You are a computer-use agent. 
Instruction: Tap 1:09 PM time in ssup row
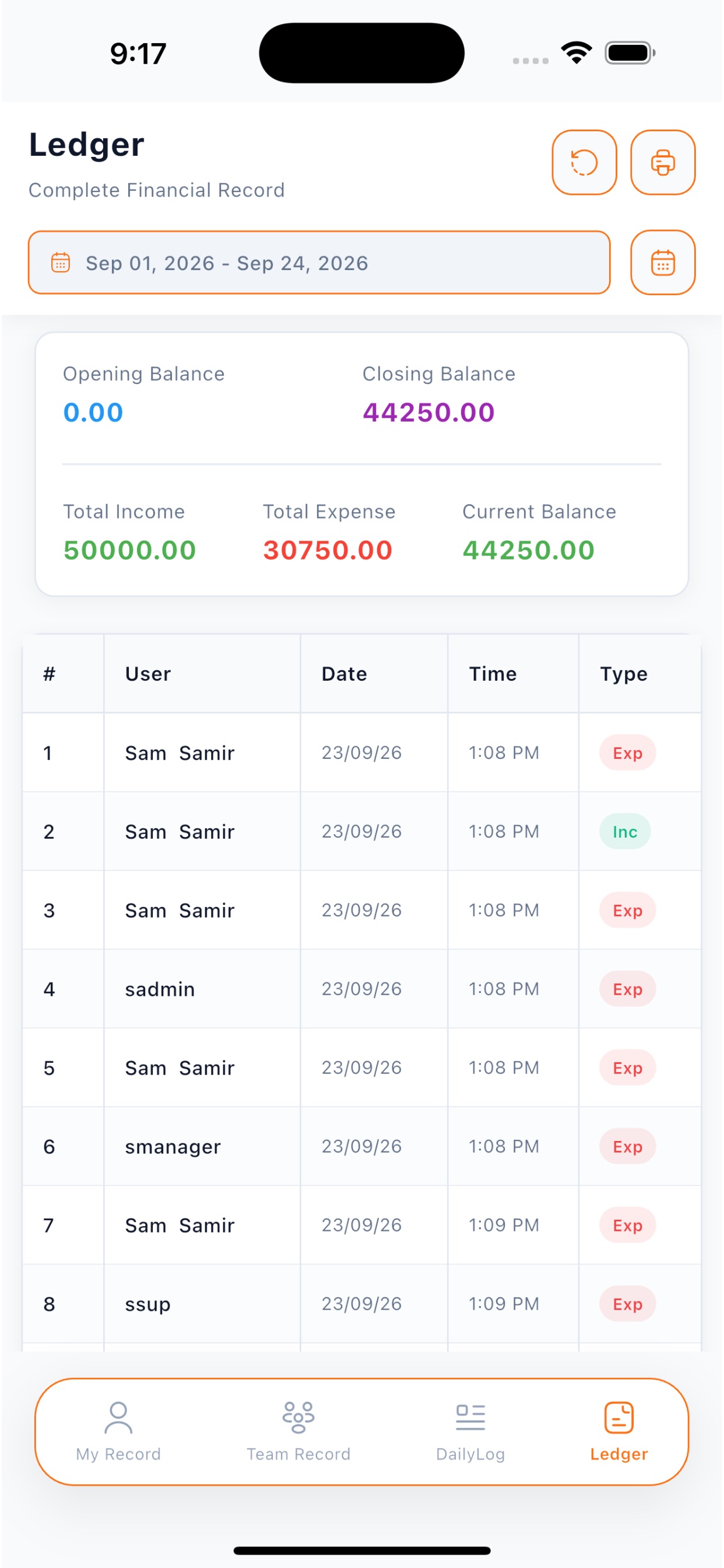504,1304
